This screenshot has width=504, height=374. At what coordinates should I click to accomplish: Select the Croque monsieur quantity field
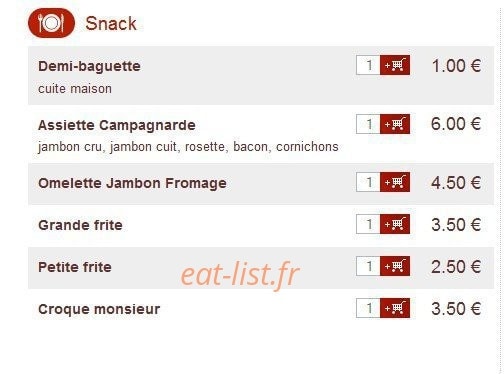(368, 308)
